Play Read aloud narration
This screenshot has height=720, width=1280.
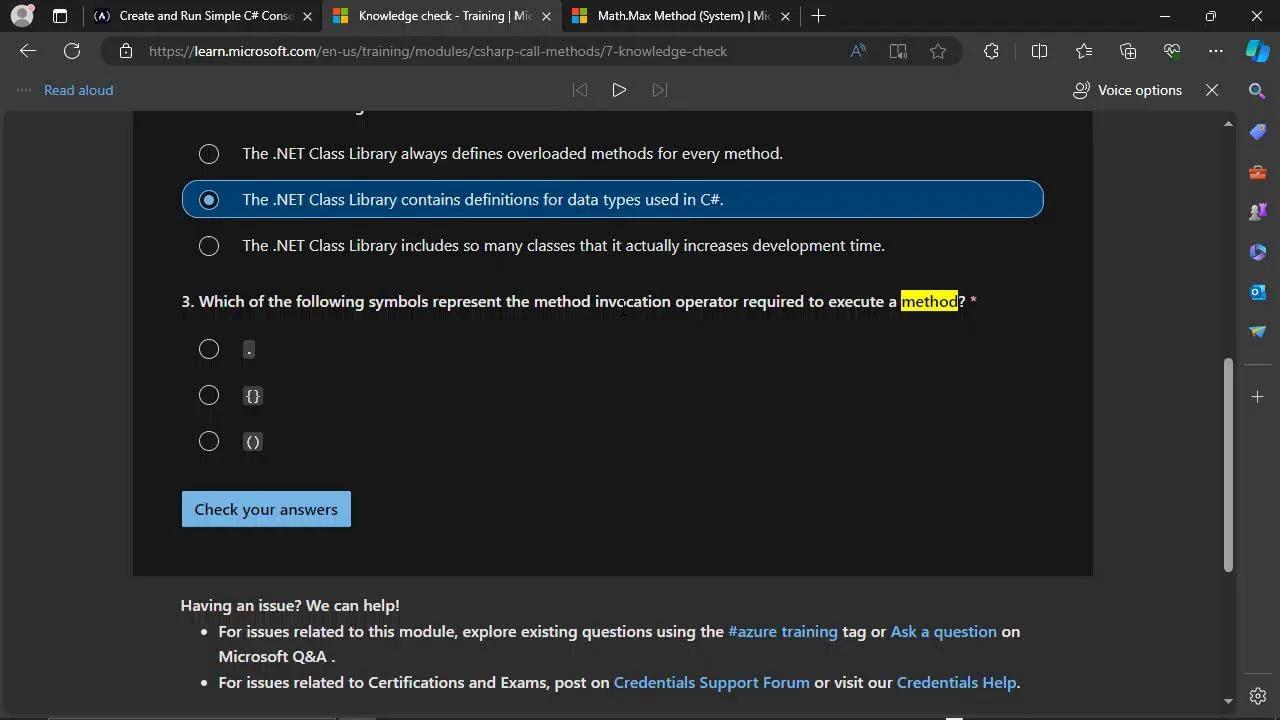619,90
